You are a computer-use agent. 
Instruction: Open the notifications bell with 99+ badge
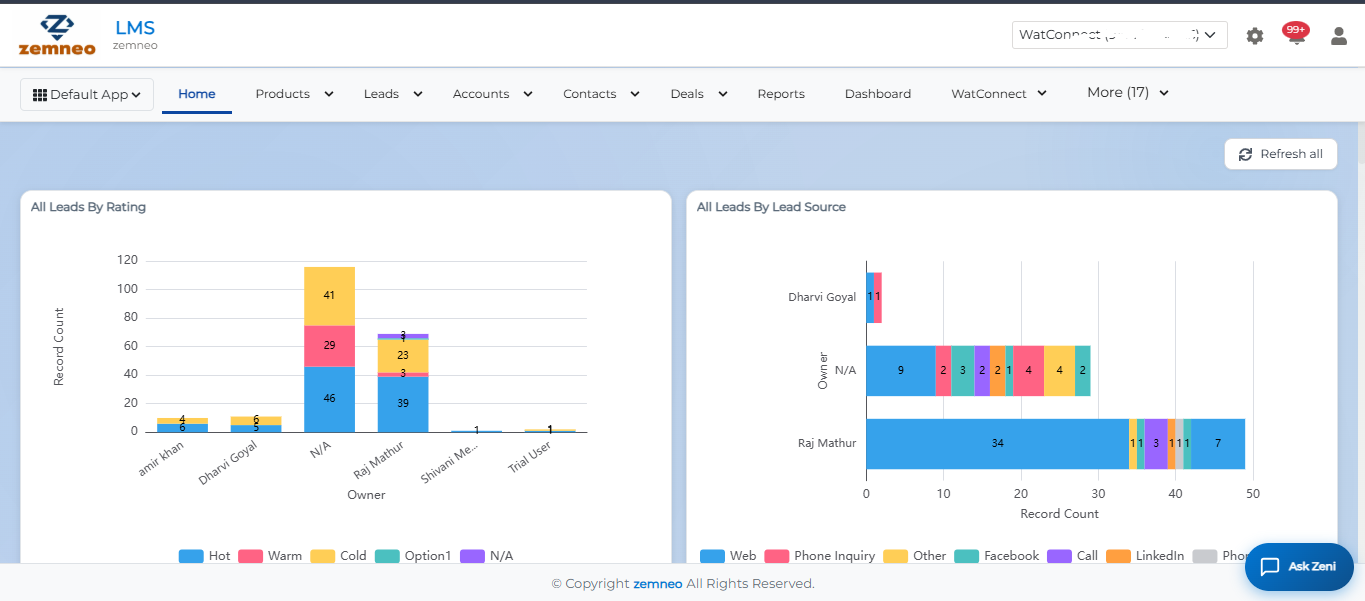pyautogui.click(x=1296, y=35)
